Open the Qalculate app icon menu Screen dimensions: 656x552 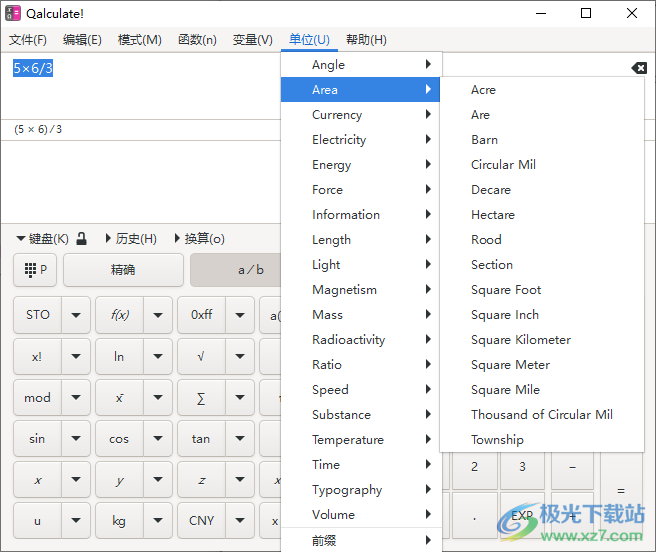pyautogui.click(x=13, y=13)
